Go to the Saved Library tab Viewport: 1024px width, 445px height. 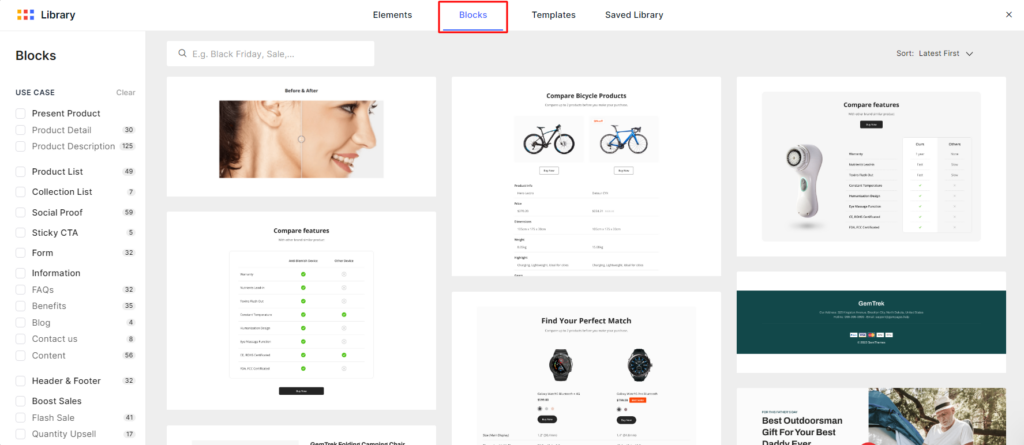(x=633, y=15)
